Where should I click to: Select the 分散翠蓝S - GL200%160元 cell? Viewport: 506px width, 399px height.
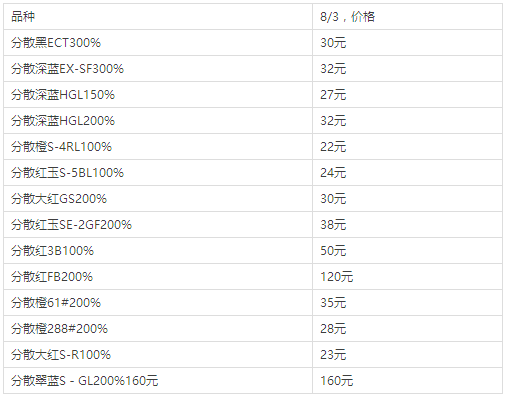pyautogui.click(x=158, y=381)
